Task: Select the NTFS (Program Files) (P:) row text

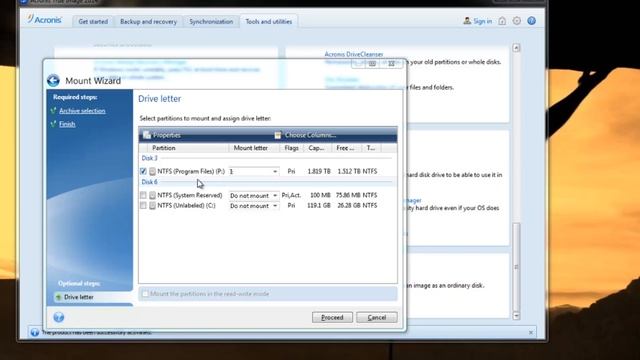Action: click(191, 171)
